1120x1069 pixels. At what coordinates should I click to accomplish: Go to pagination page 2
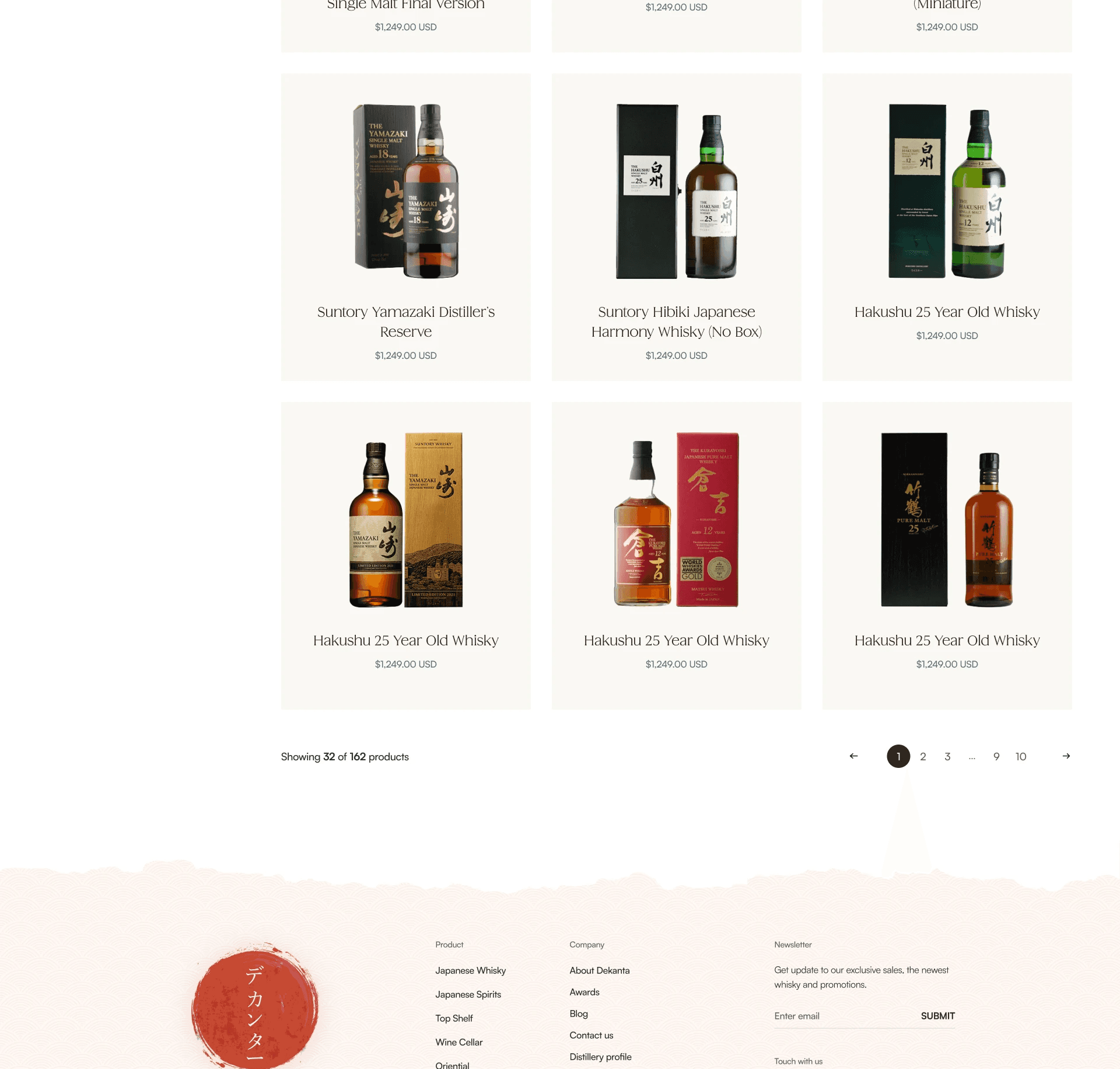923,756
